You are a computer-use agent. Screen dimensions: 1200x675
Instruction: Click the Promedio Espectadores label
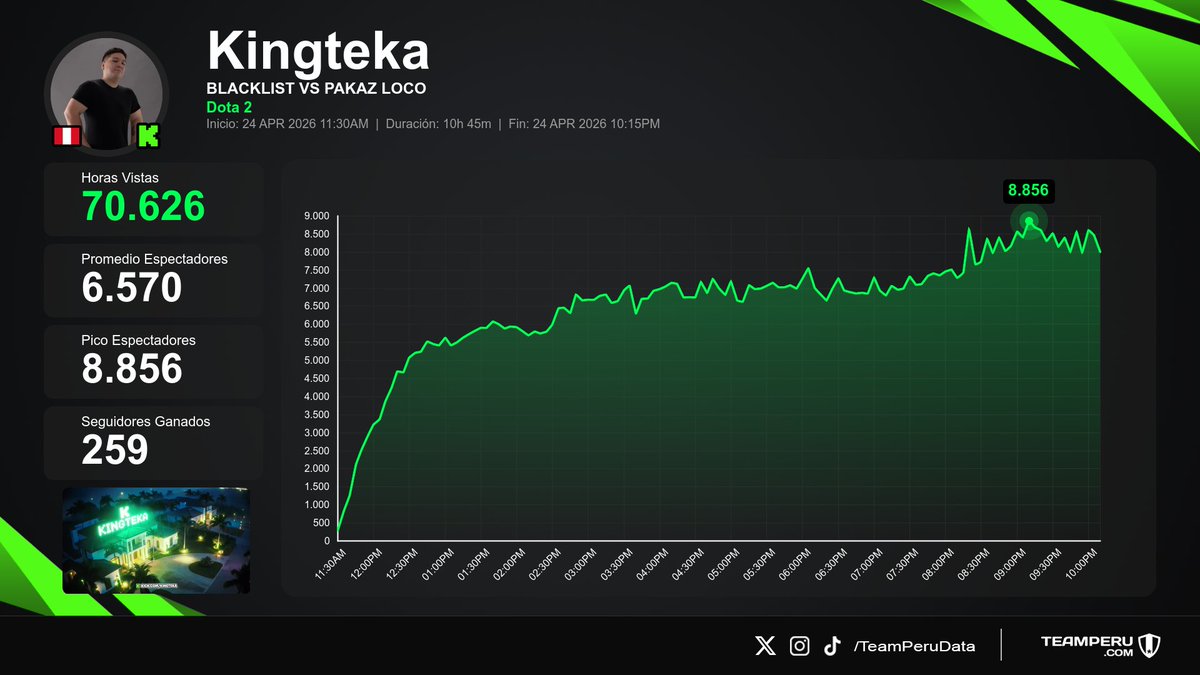click(x=154, y=259)
